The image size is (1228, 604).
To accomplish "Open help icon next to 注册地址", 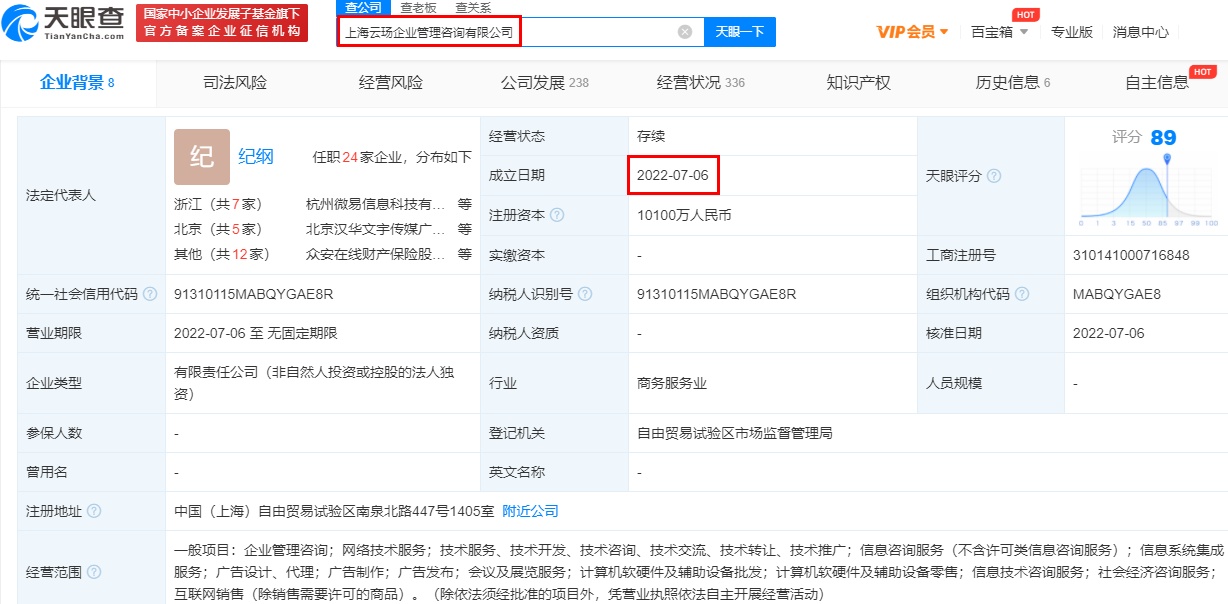I will 94,511.
